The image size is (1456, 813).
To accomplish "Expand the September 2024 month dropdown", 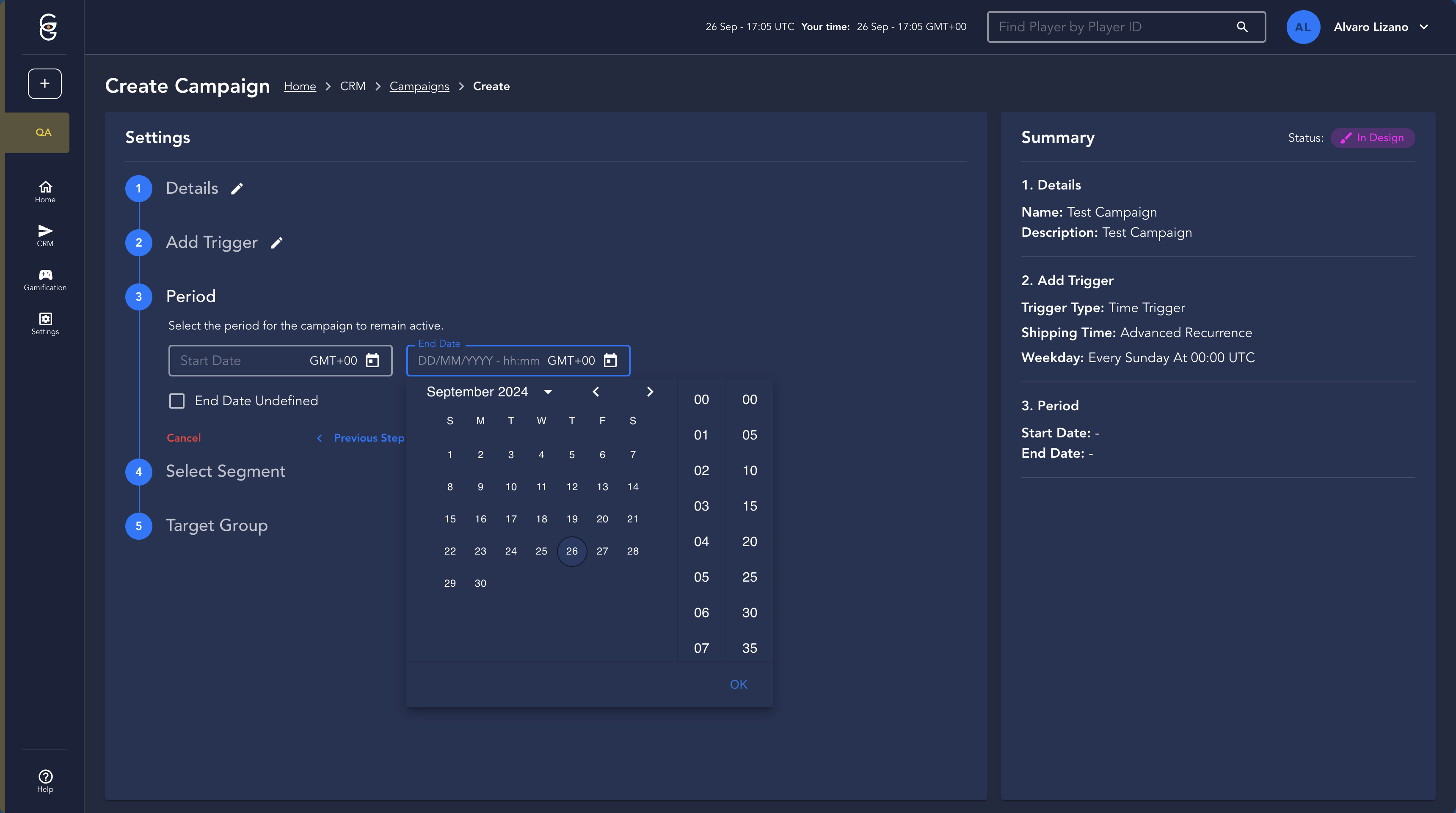I will coord(548,392).
